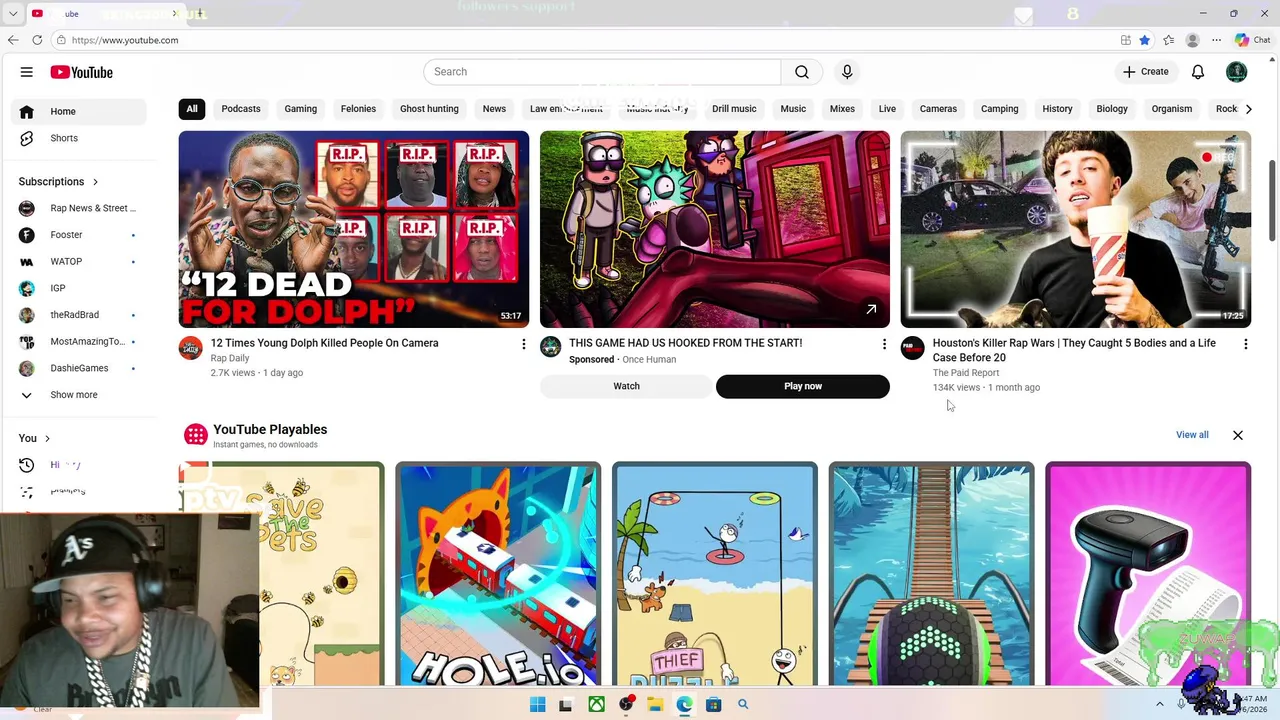Click the YouTube logo

[82, 72]
